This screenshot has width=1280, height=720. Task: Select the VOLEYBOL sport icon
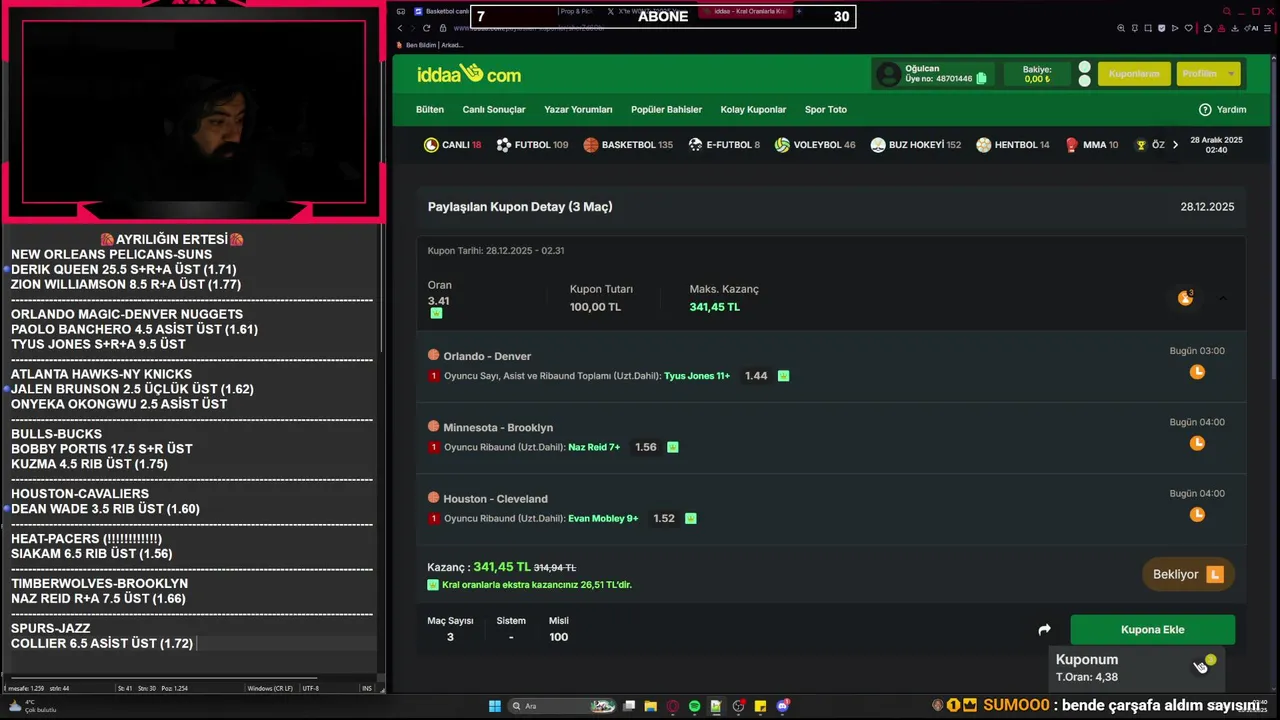(782, 145)
